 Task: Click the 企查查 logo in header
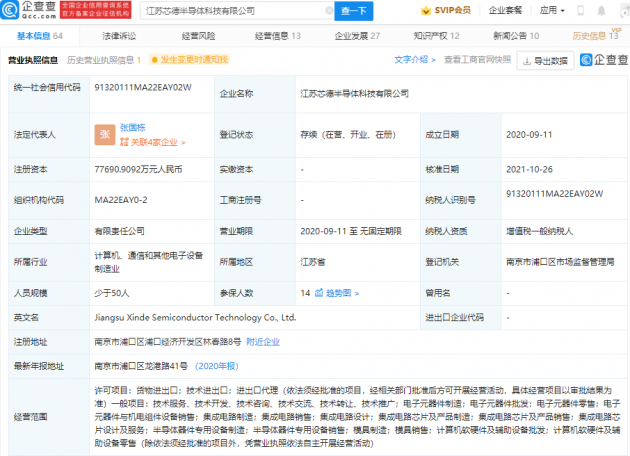pyautogui.click(x=31, y=10)
